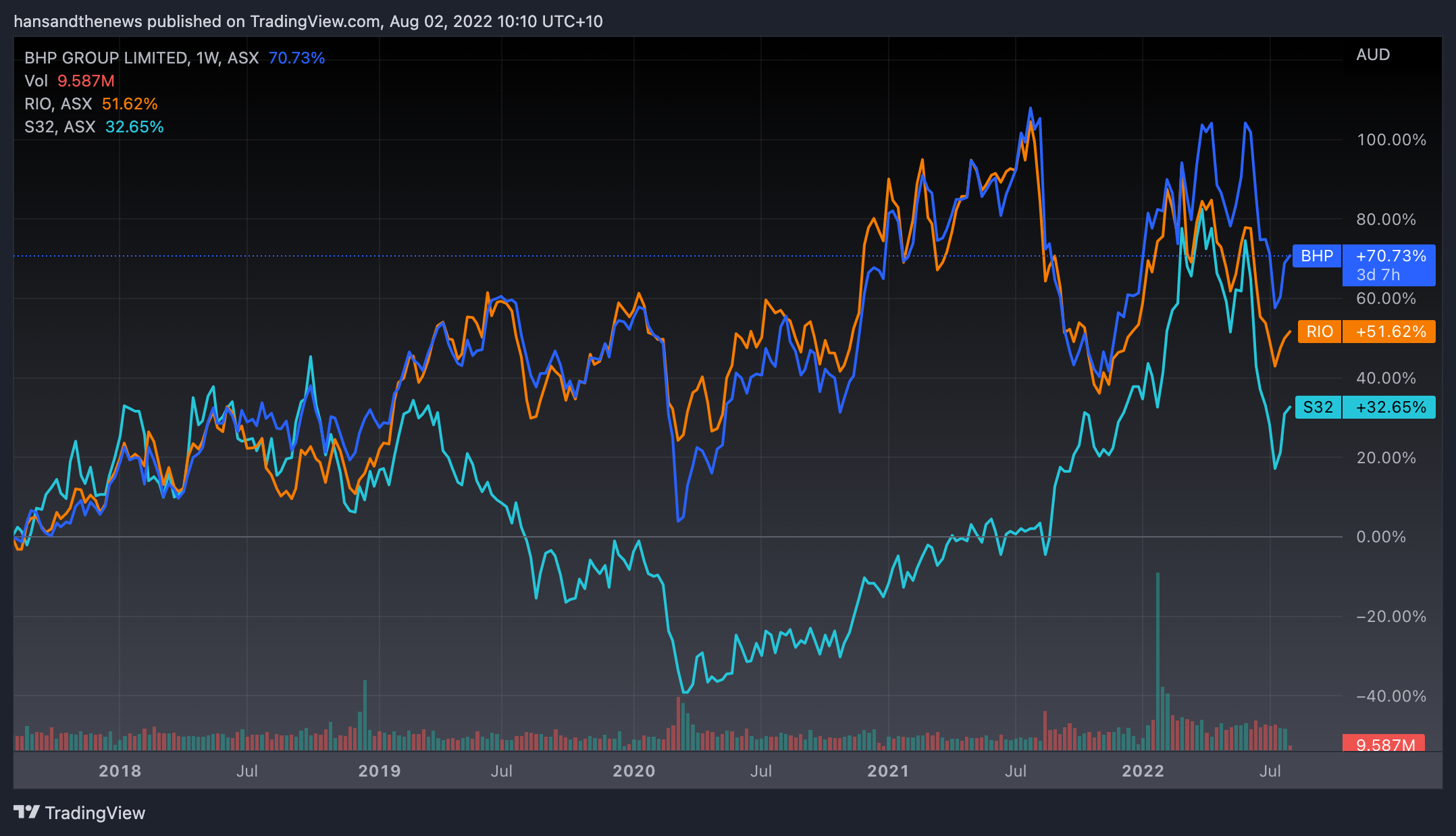Click the TradingView logo icon

(27, 812)
